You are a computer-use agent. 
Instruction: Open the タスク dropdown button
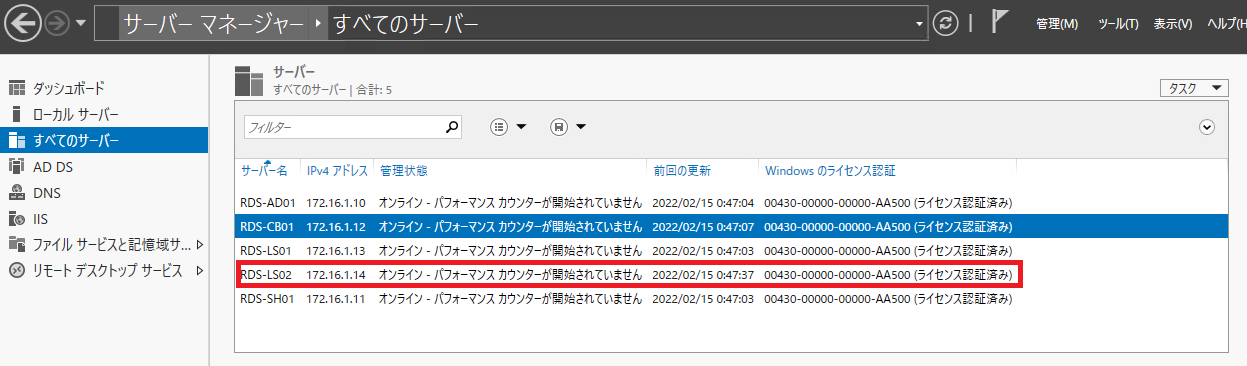(1194, 88)
